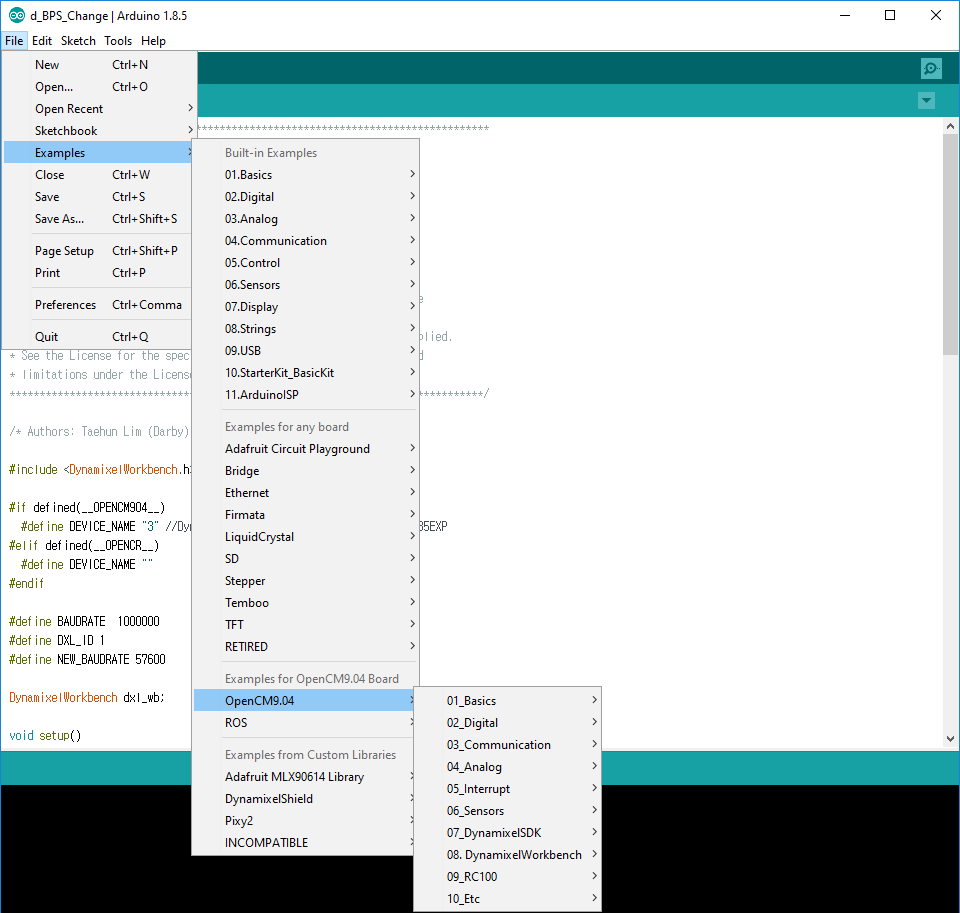Image resolution: width=960 pixels, height=913 pixels.
Task: Open the 05_Interrupt OpenCM submenu
Action: (508, 789)
